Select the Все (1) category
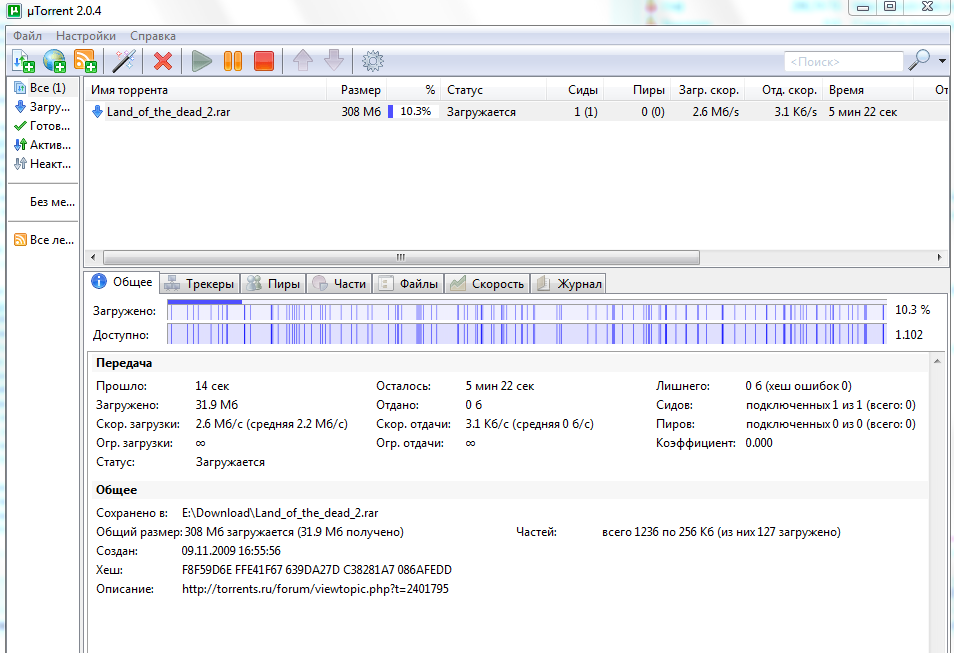This screenshot has height=653, width=954. click(x=45, y=88)
